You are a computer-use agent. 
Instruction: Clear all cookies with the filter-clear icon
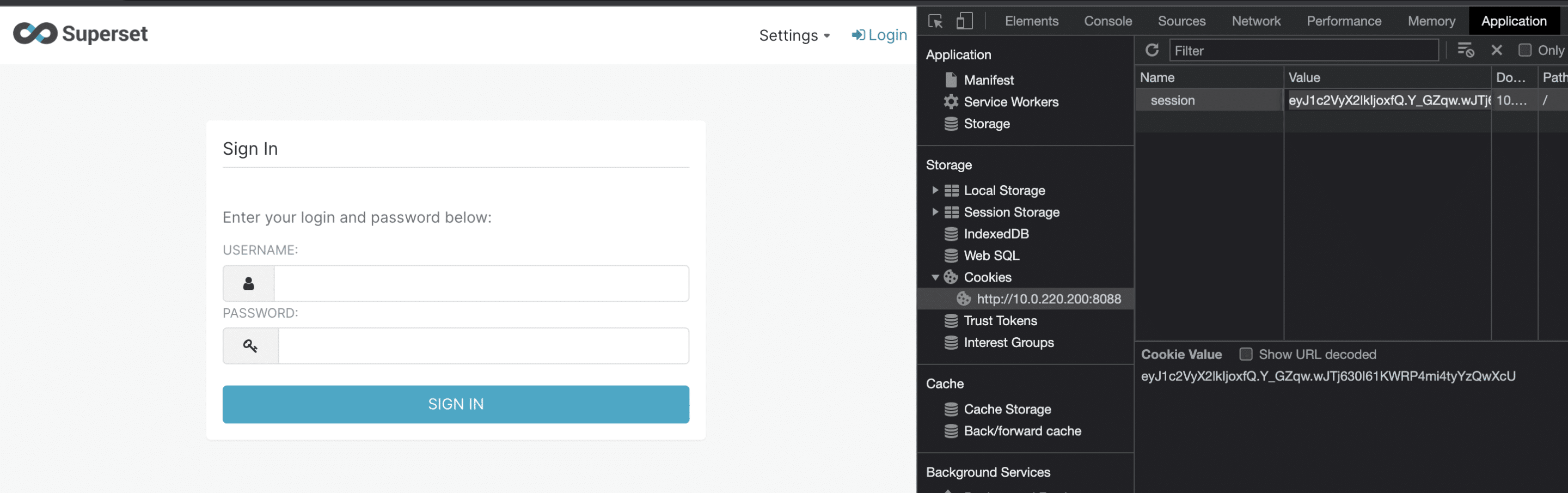[x=1465, y=50]
